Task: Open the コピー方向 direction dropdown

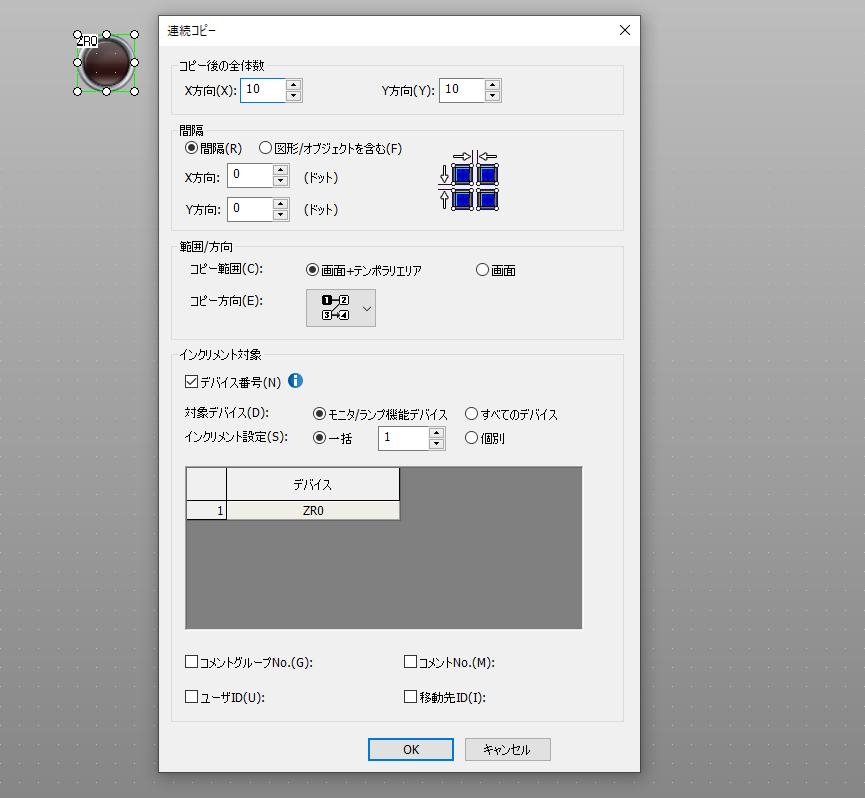Action: [x=368, y=308]
